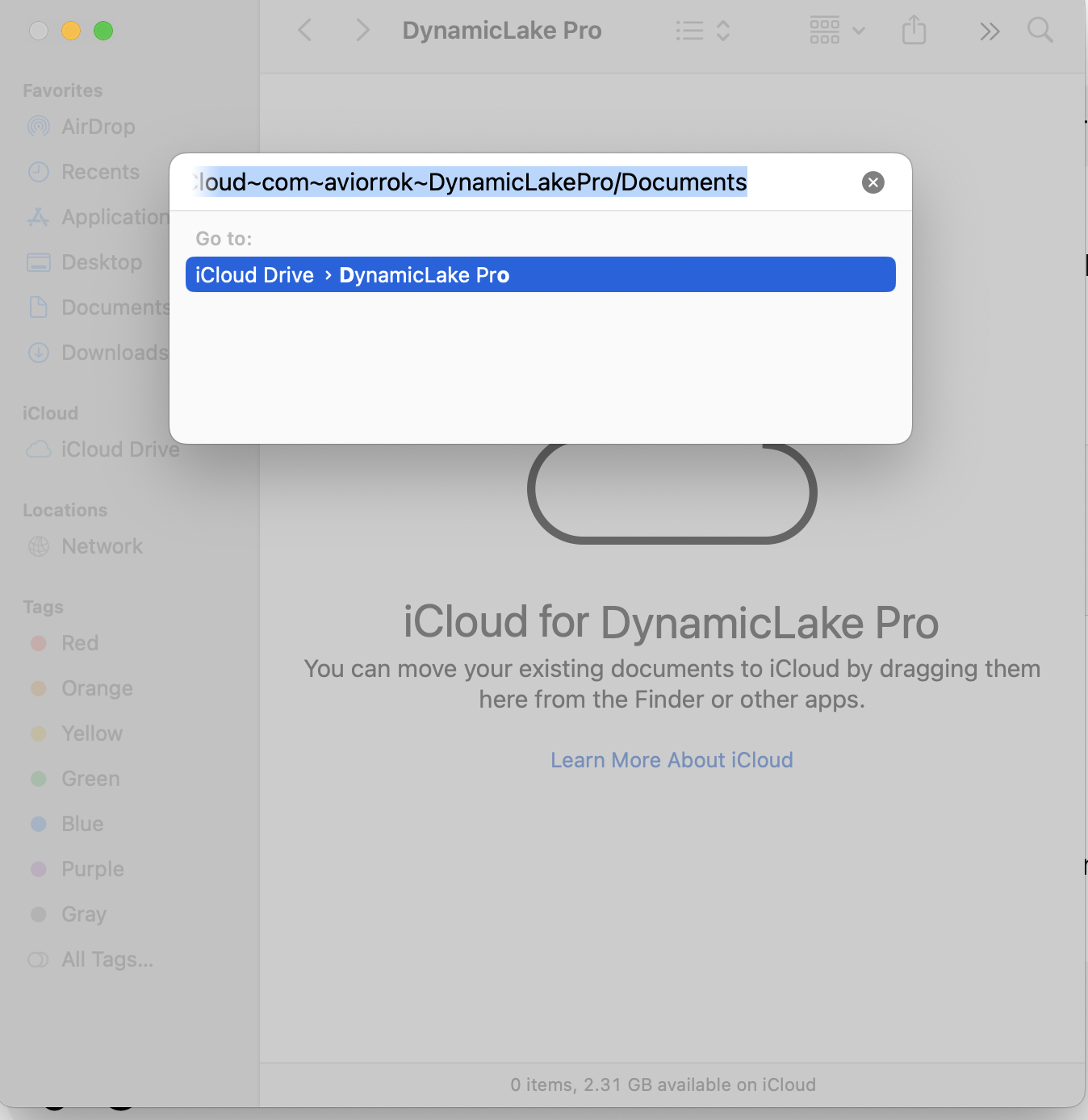Image resolution: width=1088 pixels, height=1120 pixels.
Task: Click the Favorites section header
Action: [x=62, y=90]
